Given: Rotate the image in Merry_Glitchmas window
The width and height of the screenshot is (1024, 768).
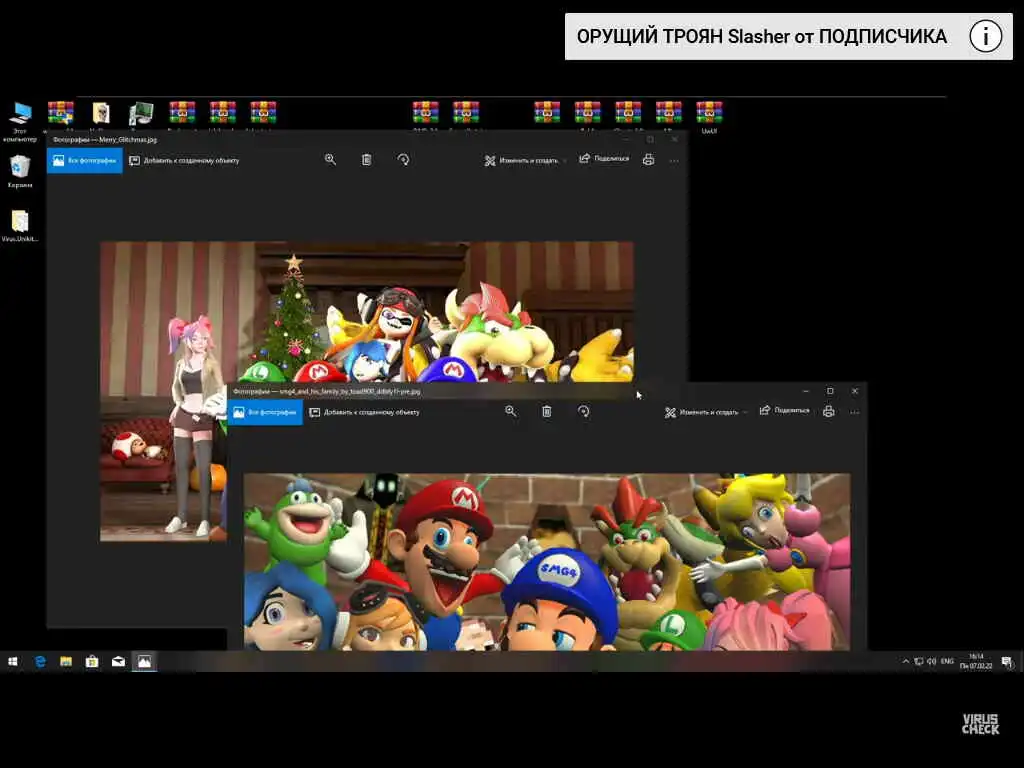Looking at the screenshot, I should point(403,159).
